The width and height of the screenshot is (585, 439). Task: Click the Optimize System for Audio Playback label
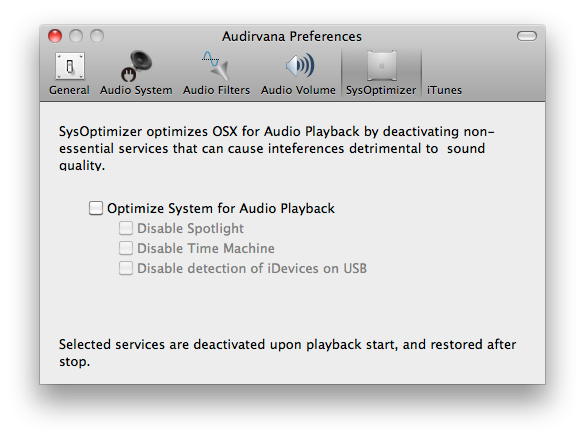pyautogui.click(x=221, y=208)
